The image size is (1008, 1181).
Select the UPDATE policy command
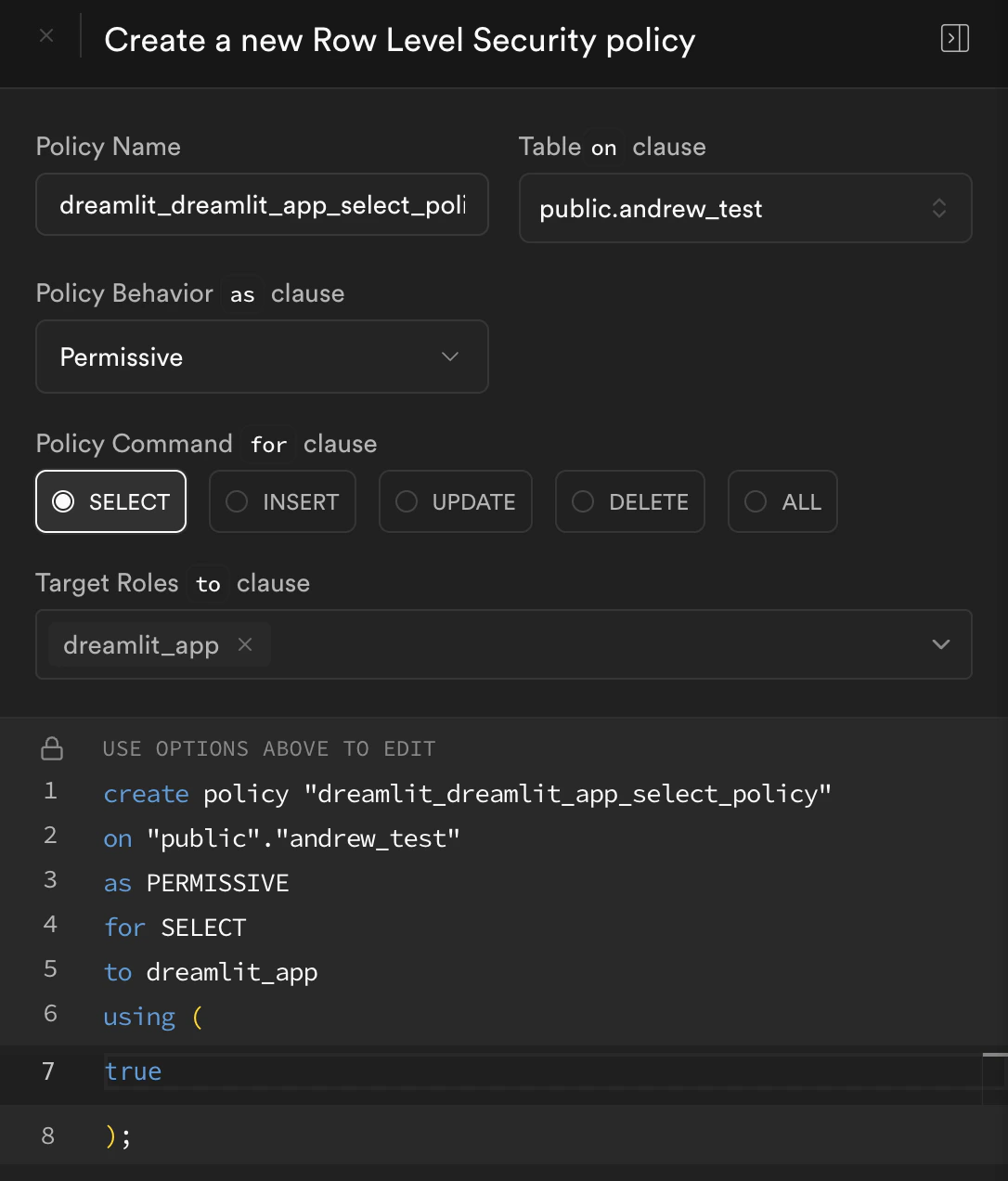(x=455, y=501)
